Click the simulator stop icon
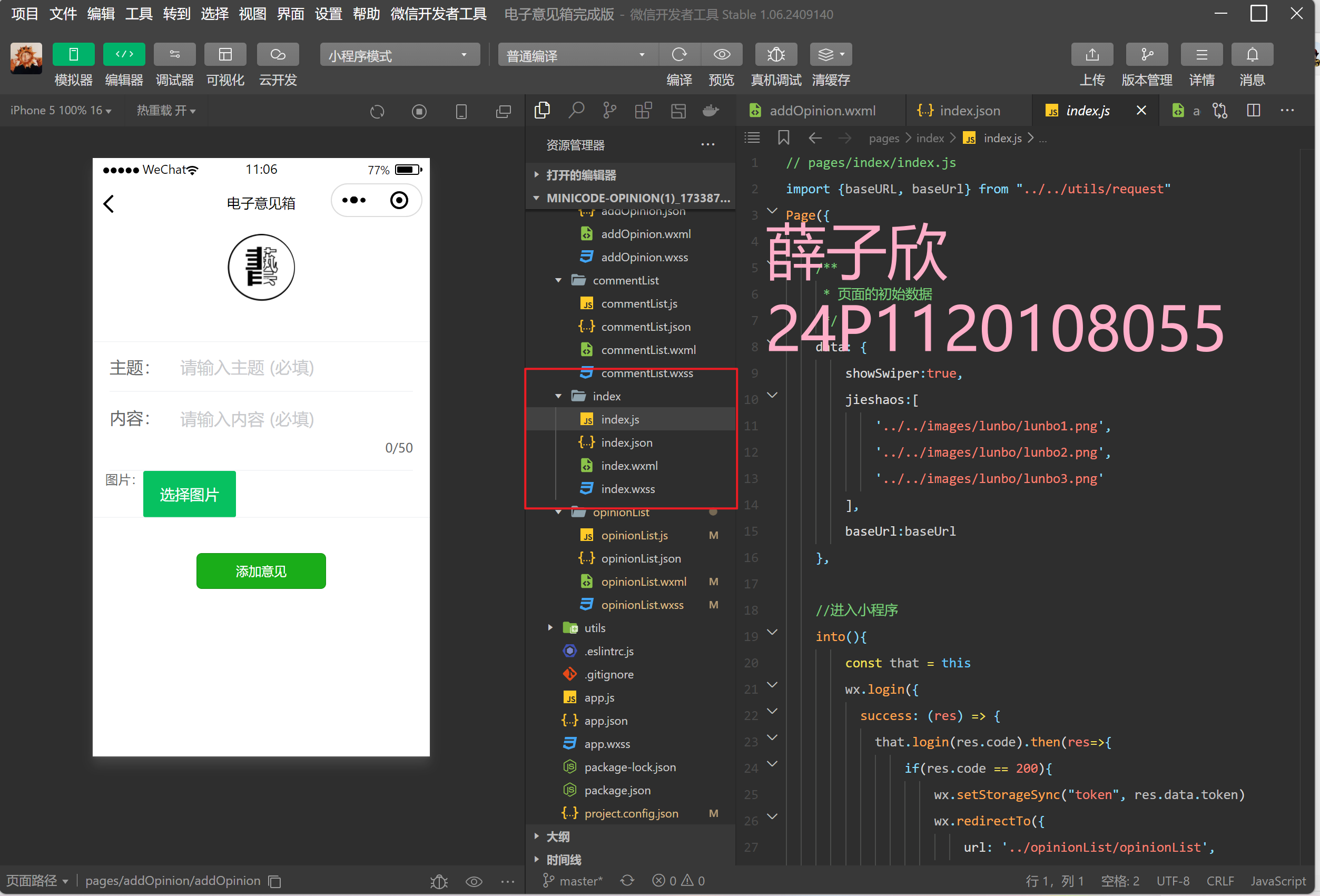The height and width of the screenshot is (896, 1320). point(419,111)
